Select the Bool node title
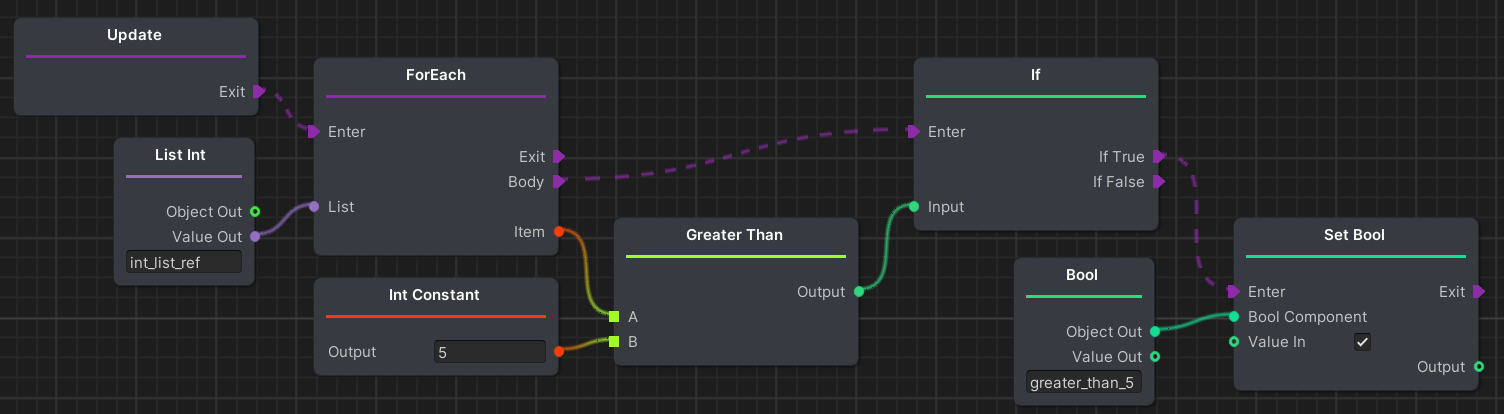The image size is (1504, 414). tap(1084, 275)
